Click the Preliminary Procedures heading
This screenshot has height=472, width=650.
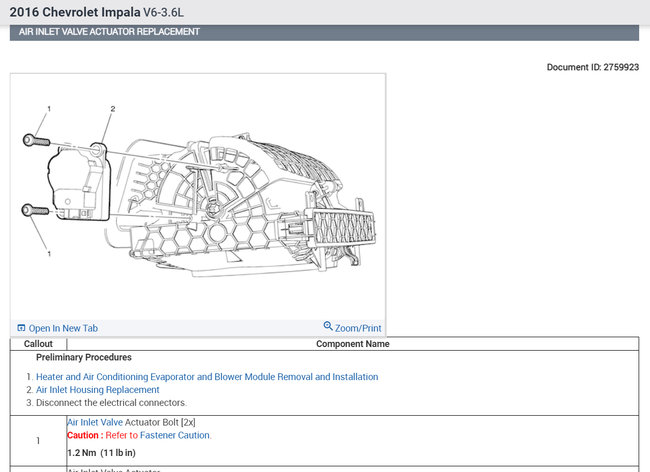pyautogui.click(x=84, y=357)
